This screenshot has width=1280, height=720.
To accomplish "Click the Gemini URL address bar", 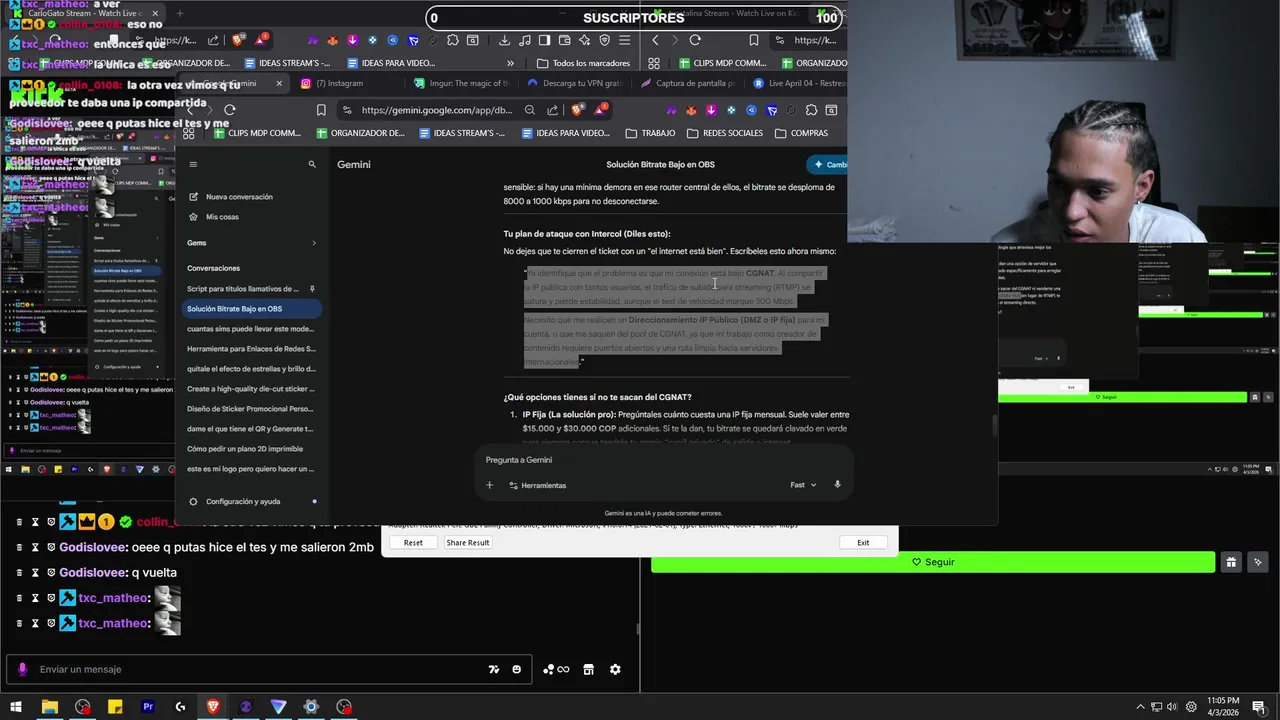I will (x=436, y=110).
